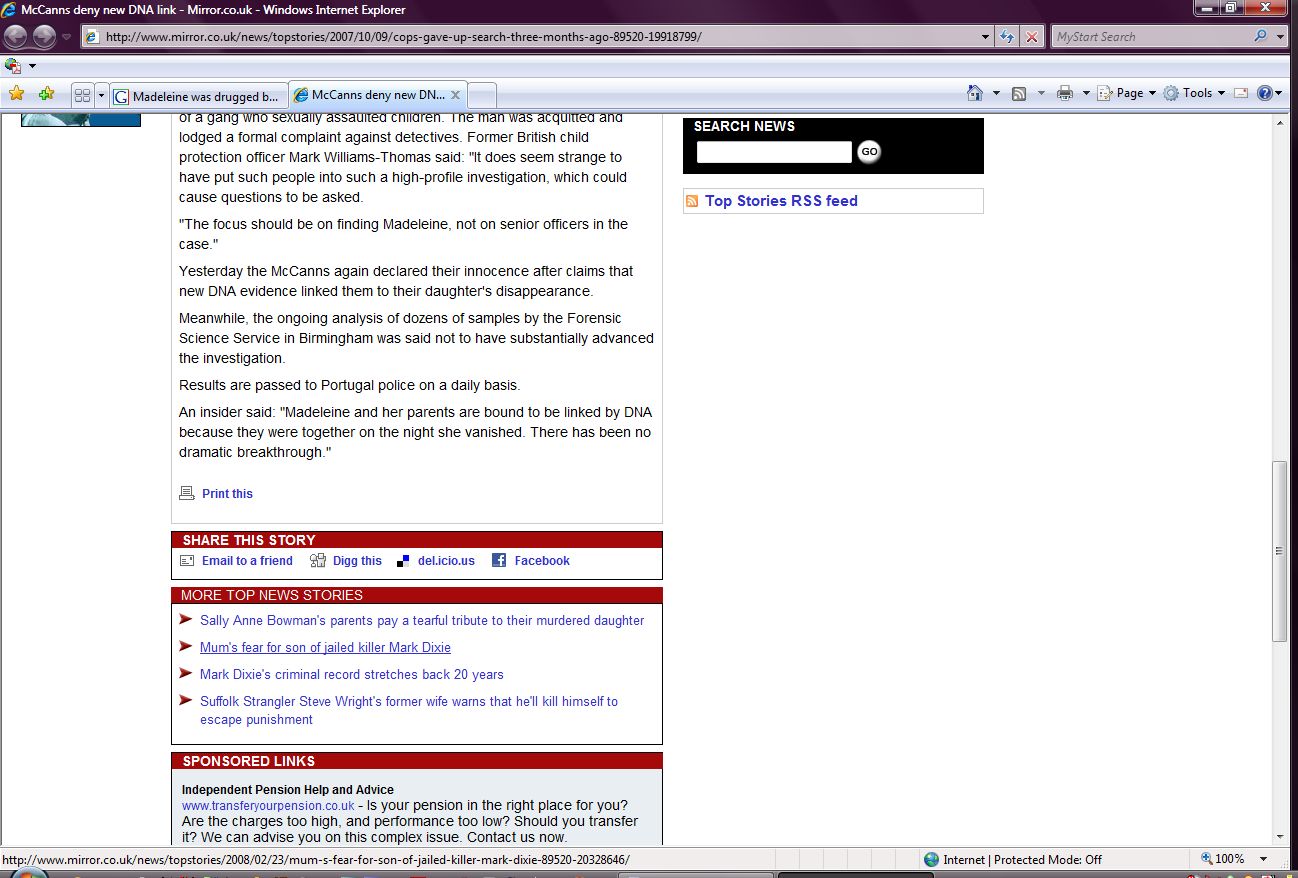1298x878 pixels.
Task: Open the zoom level 100% dropdown
Action: click(x=1264, y=859)
